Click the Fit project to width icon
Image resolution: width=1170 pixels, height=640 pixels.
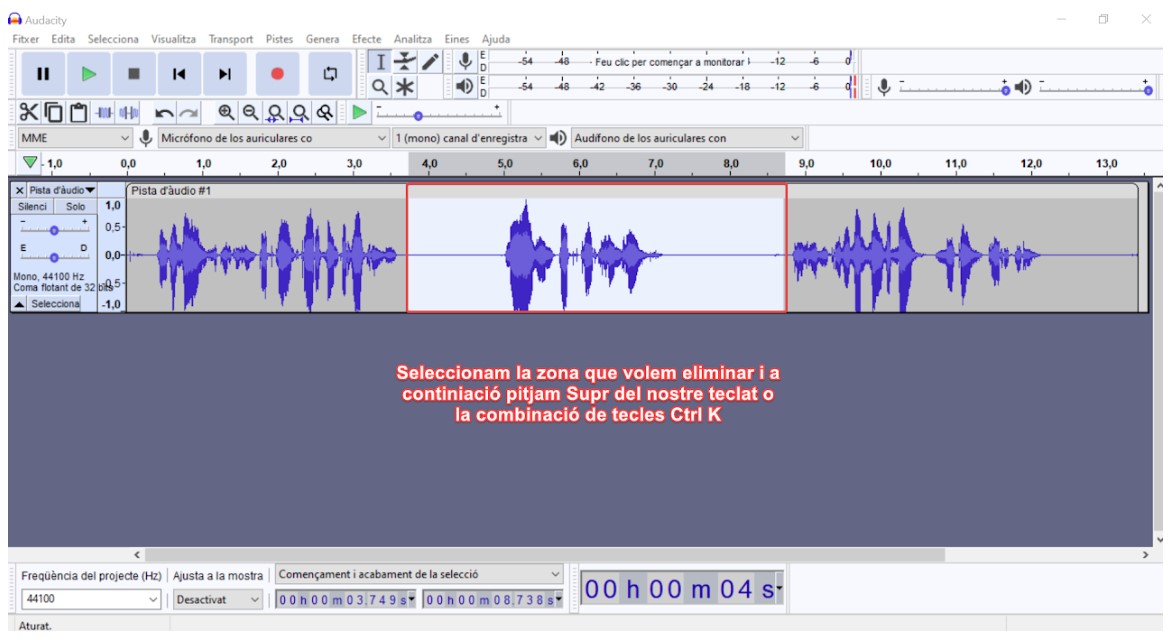(299, 113)
